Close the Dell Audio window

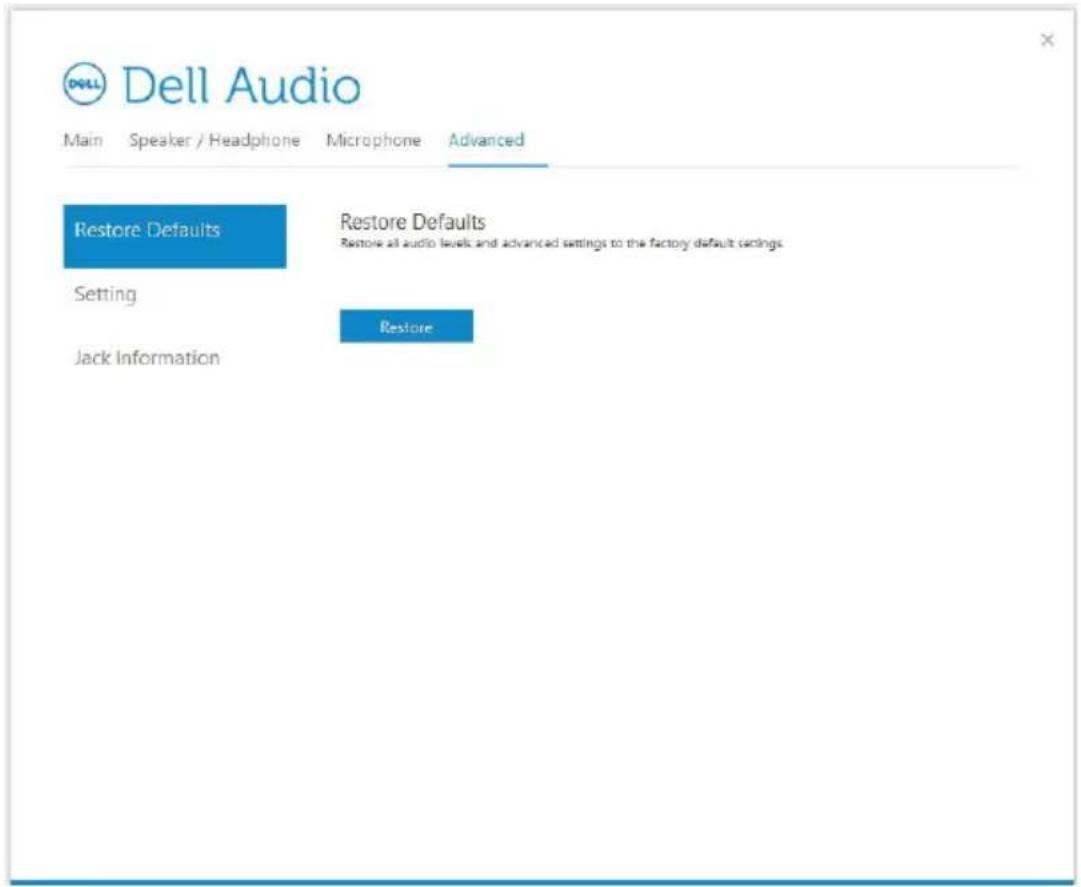click(1047, 40)
